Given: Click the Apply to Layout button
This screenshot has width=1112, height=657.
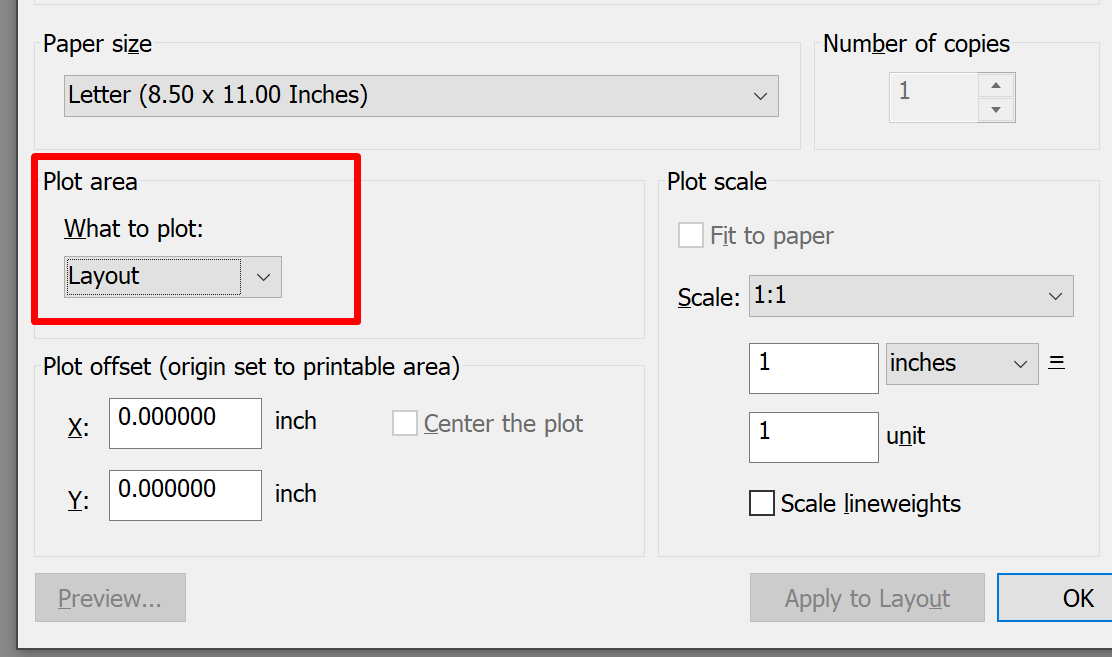Looking at the screenshot, I should [x=866, y=597].
